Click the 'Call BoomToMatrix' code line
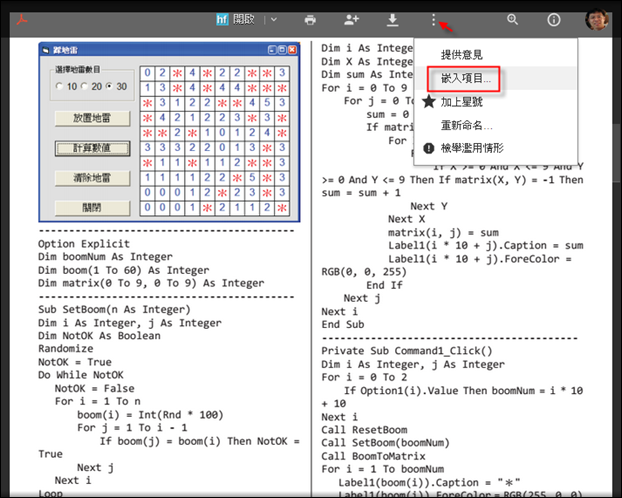The image size is (622, 498). pos(373,456)
